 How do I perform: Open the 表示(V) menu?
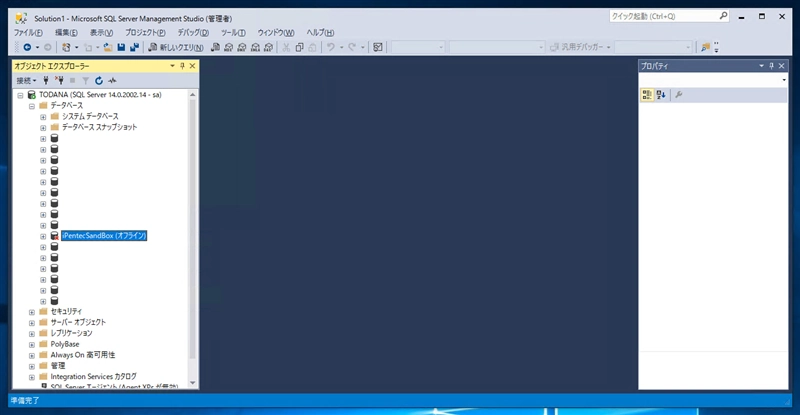(x=102, y=33)
